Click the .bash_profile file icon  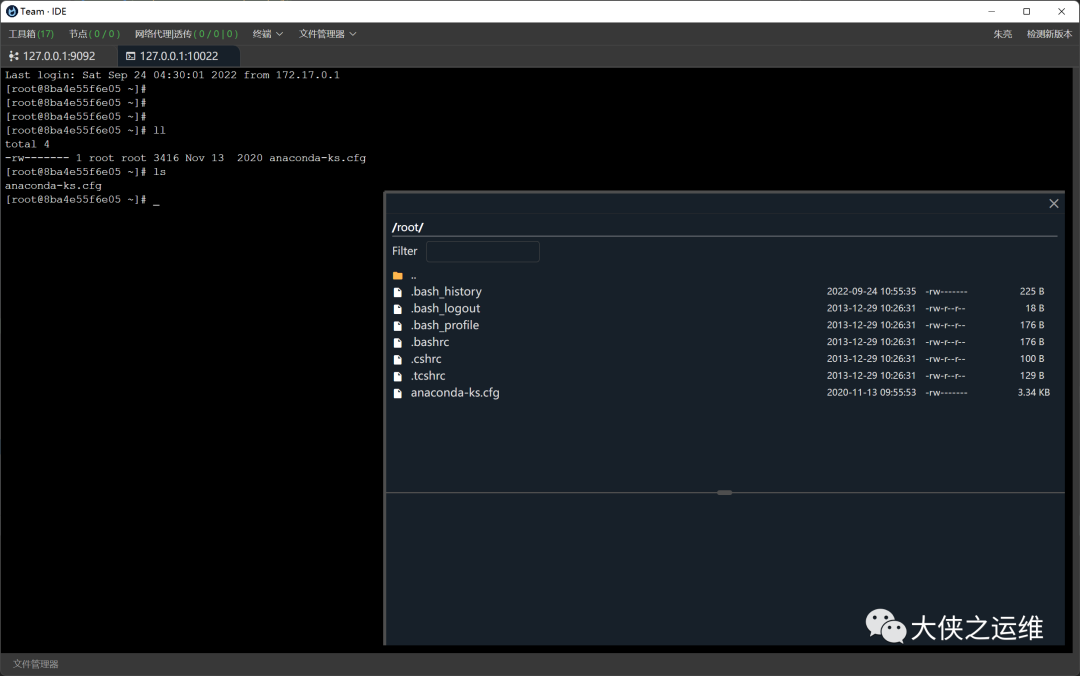click(x=397, y=326)
